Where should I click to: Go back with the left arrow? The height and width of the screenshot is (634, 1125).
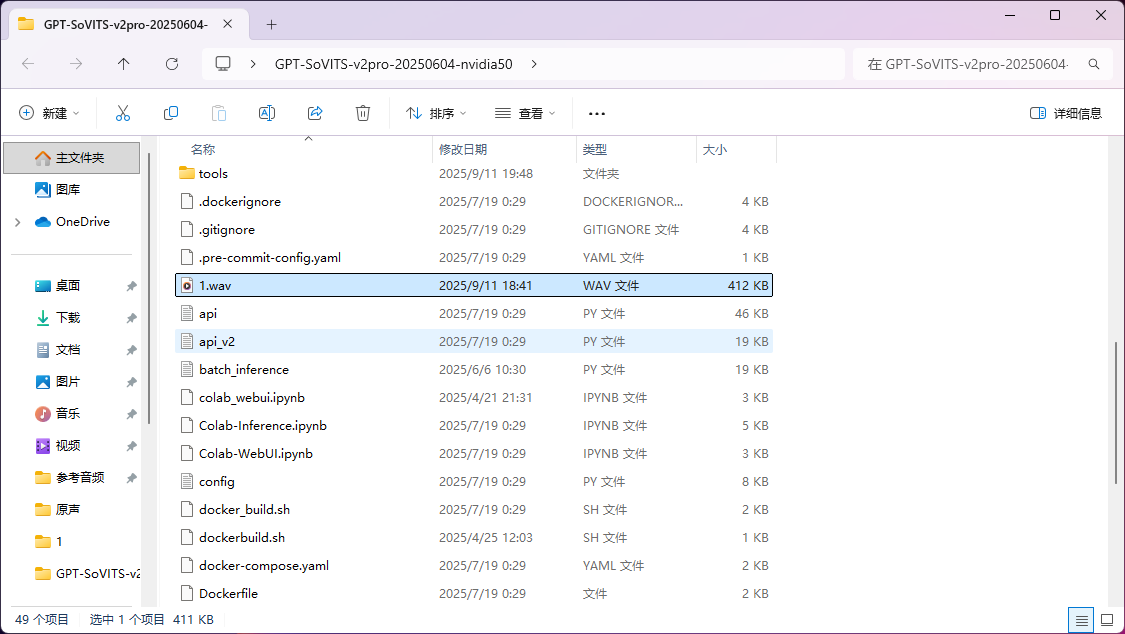pos(28,64)
